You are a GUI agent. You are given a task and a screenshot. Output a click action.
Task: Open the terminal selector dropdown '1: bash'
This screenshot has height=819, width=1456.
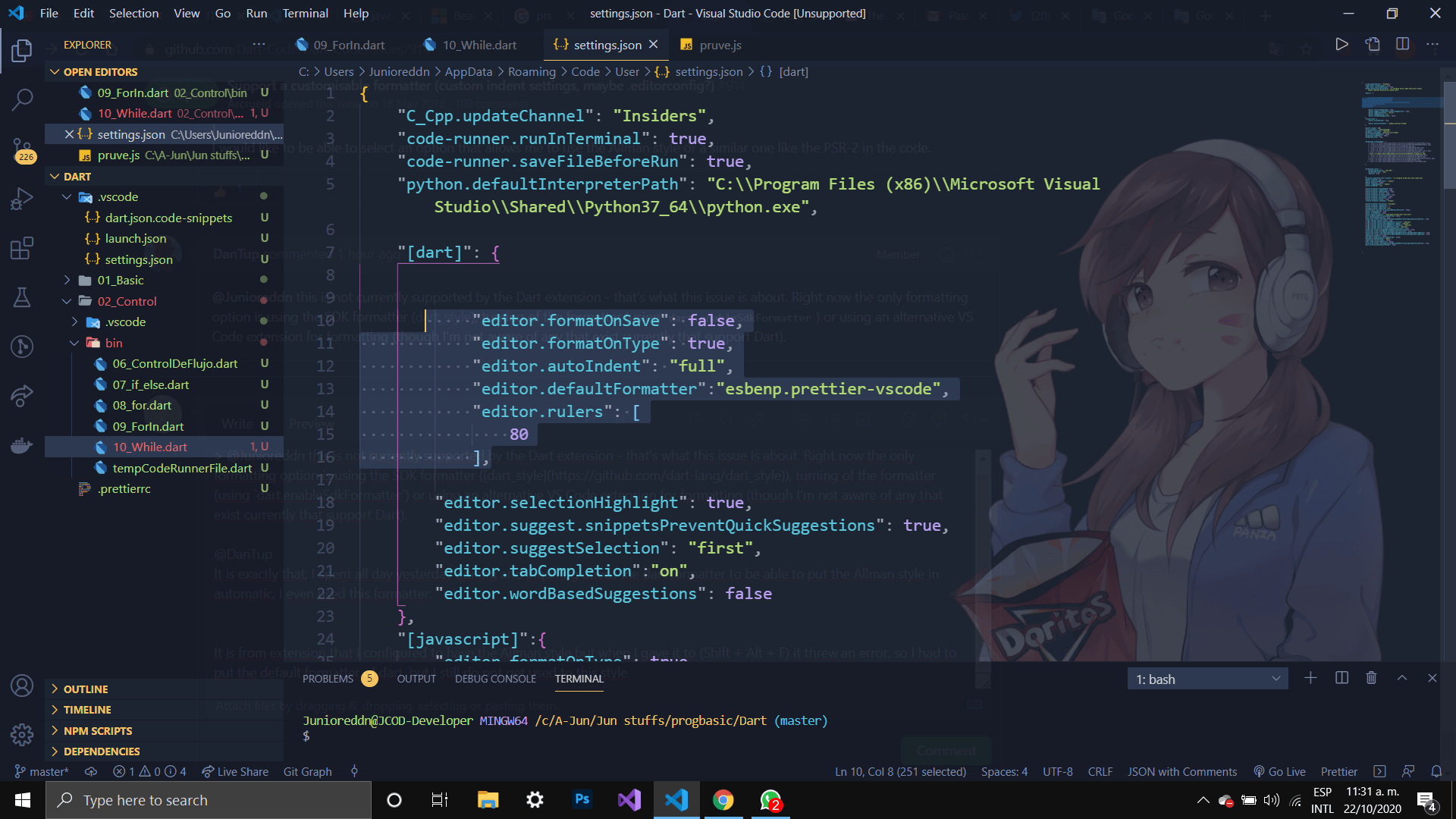[1207, 679]
